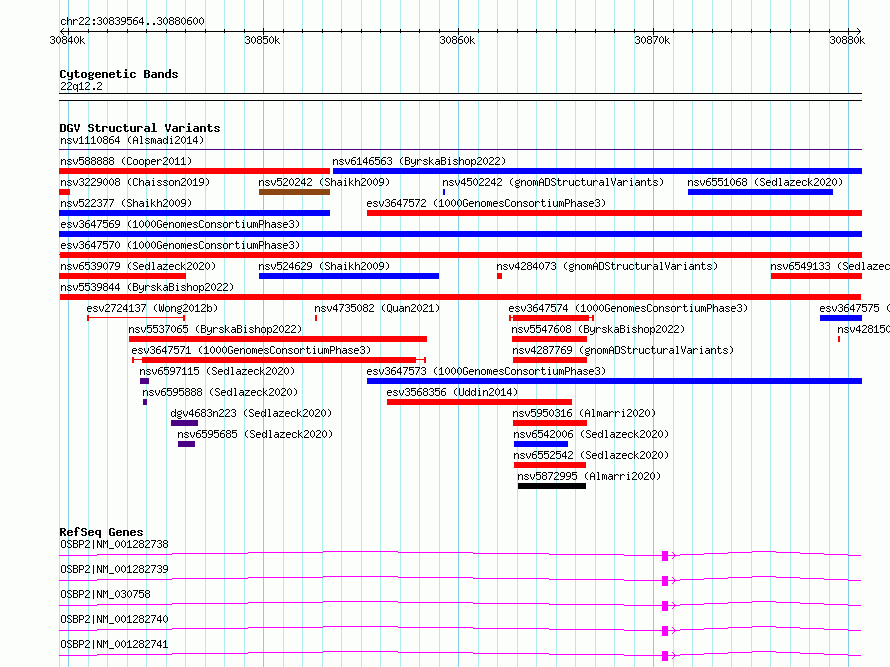Click the purple dgv4683n223 variant bar
The height and width of the screenshot is (667, 890).
184,423
